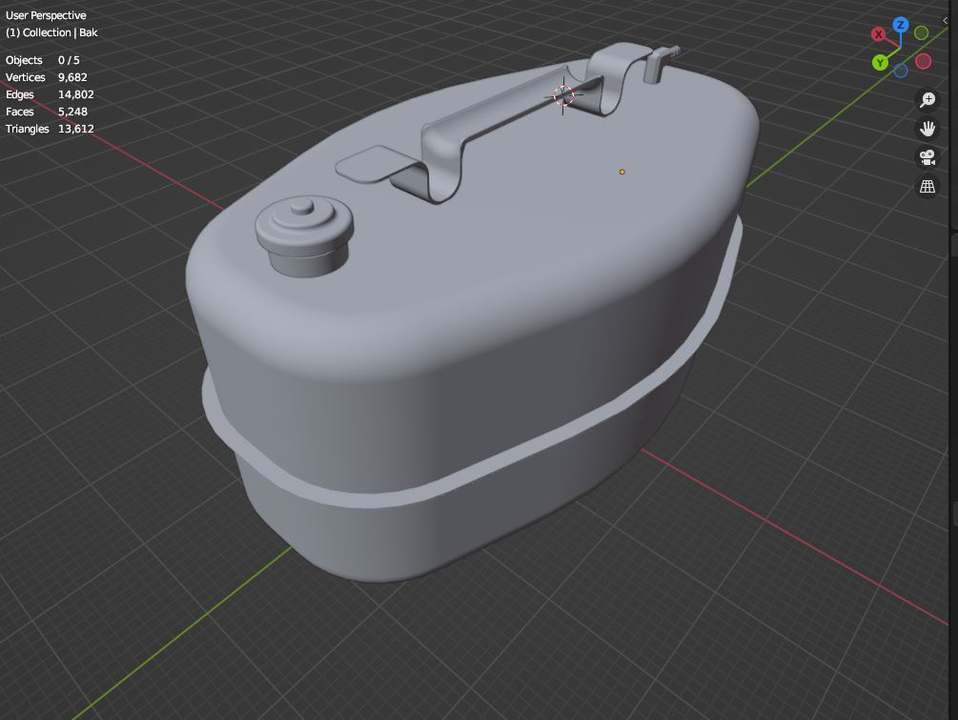Click the "(1) Collection | Bak" text

(52, 32)
